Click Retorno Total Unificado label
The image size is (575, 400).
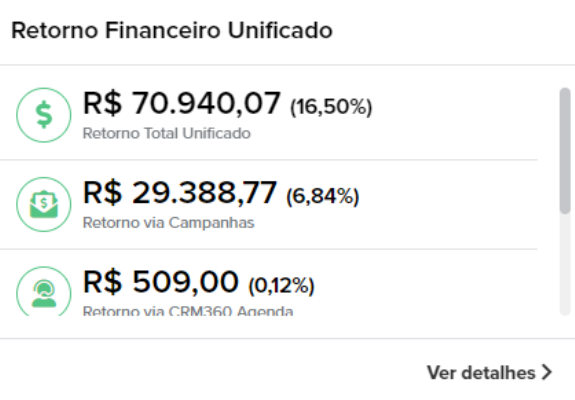point(167,133)
